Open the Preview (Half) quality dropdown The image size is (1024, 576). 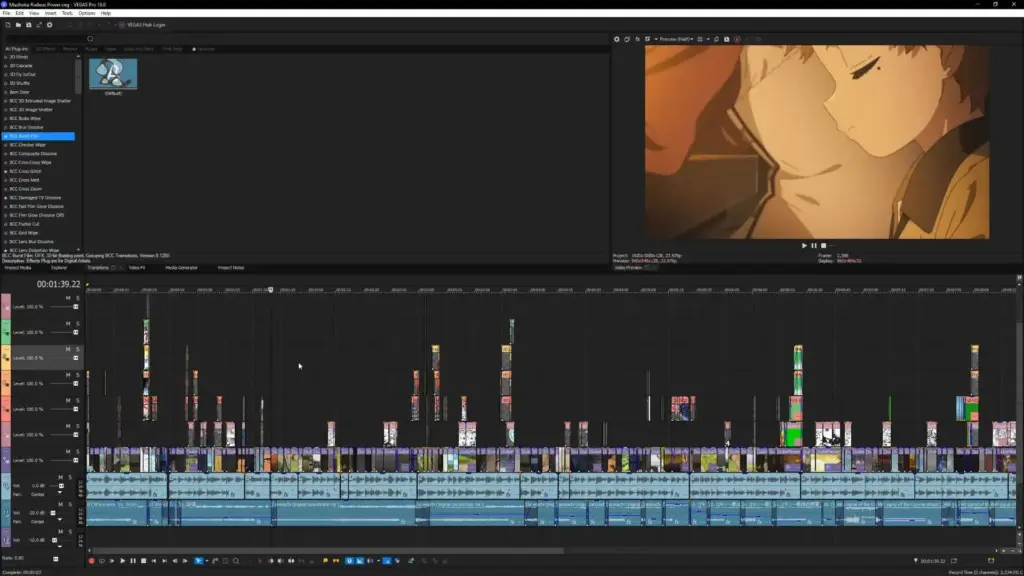click(x=675, y=39)
